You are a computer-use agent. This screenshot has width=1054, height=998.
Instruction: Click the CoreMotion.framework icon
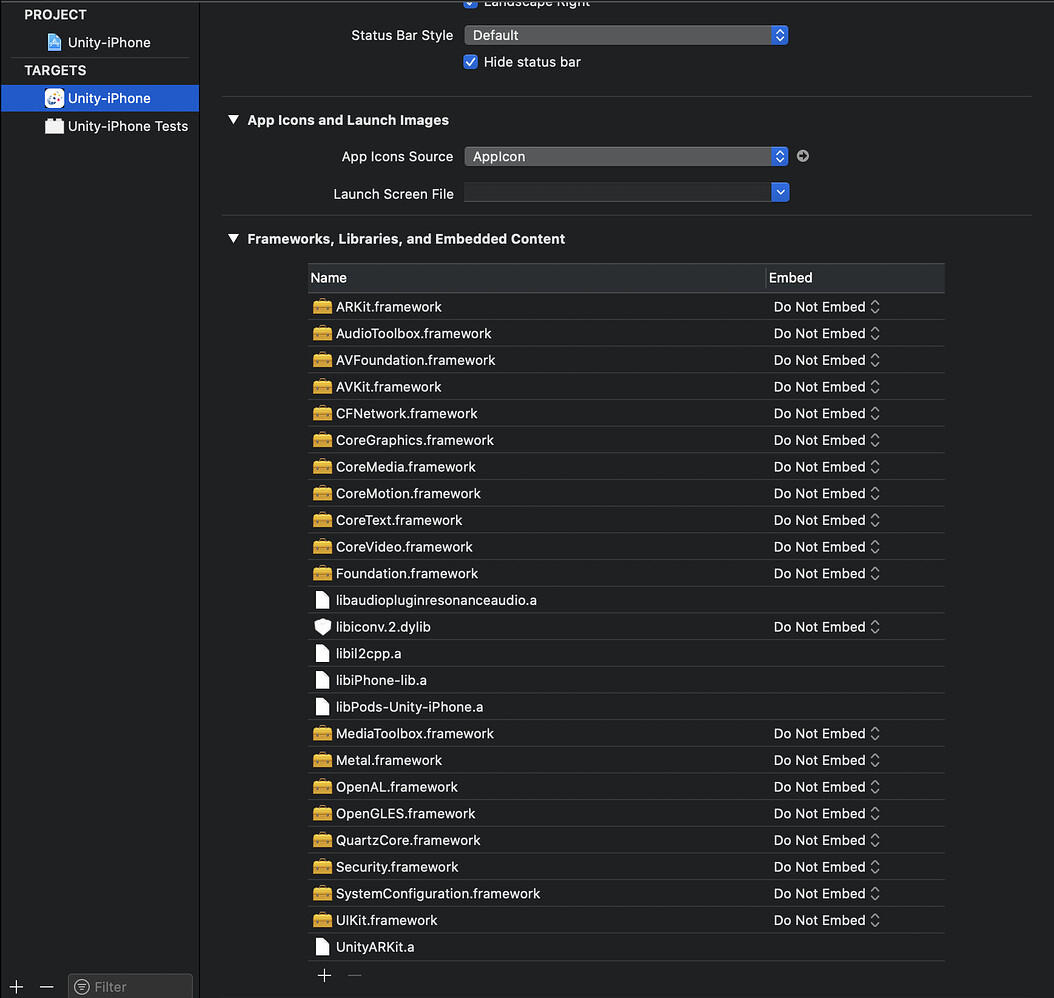(x=324, y=493)
